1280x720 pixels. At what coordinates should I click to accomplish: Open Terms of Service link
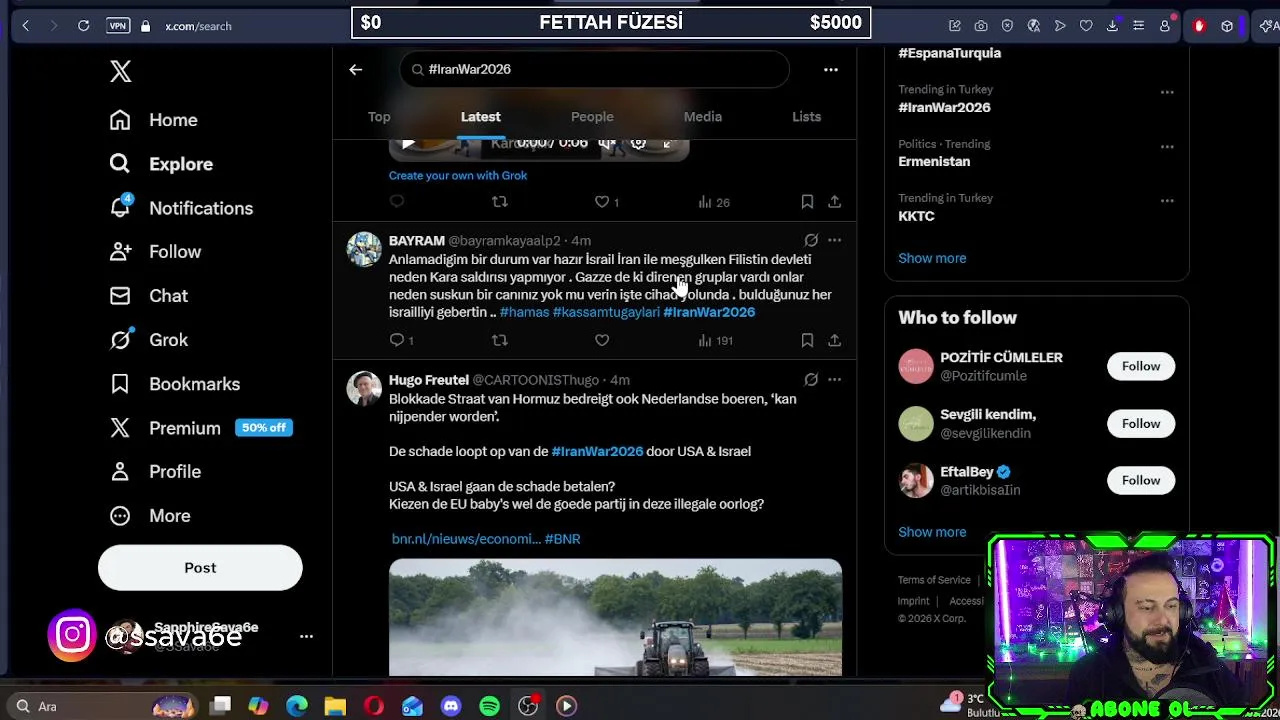point(934,580)
